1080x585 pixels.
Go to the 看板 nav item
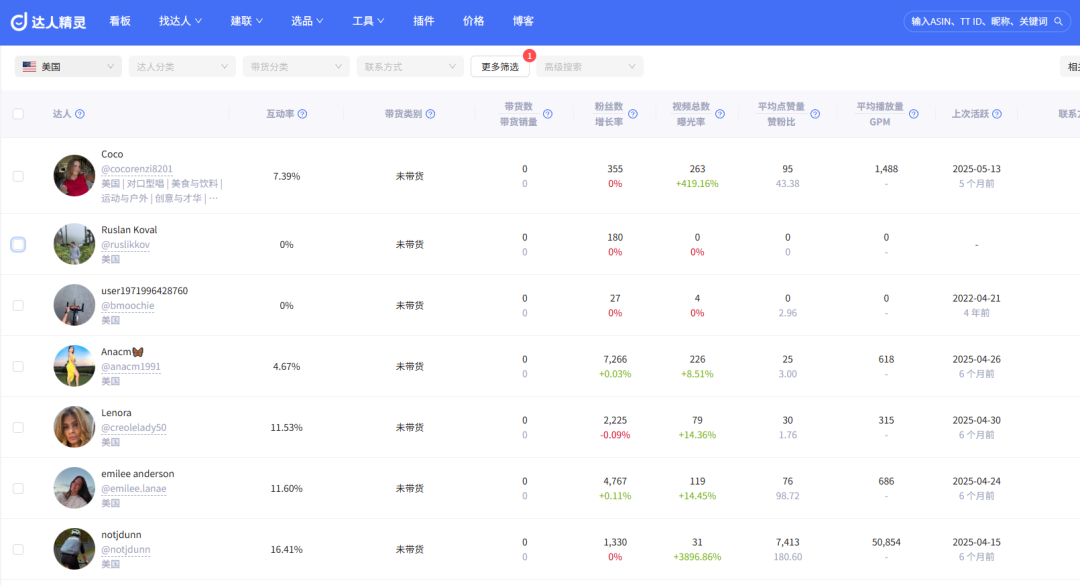click(x=120, y=21)
